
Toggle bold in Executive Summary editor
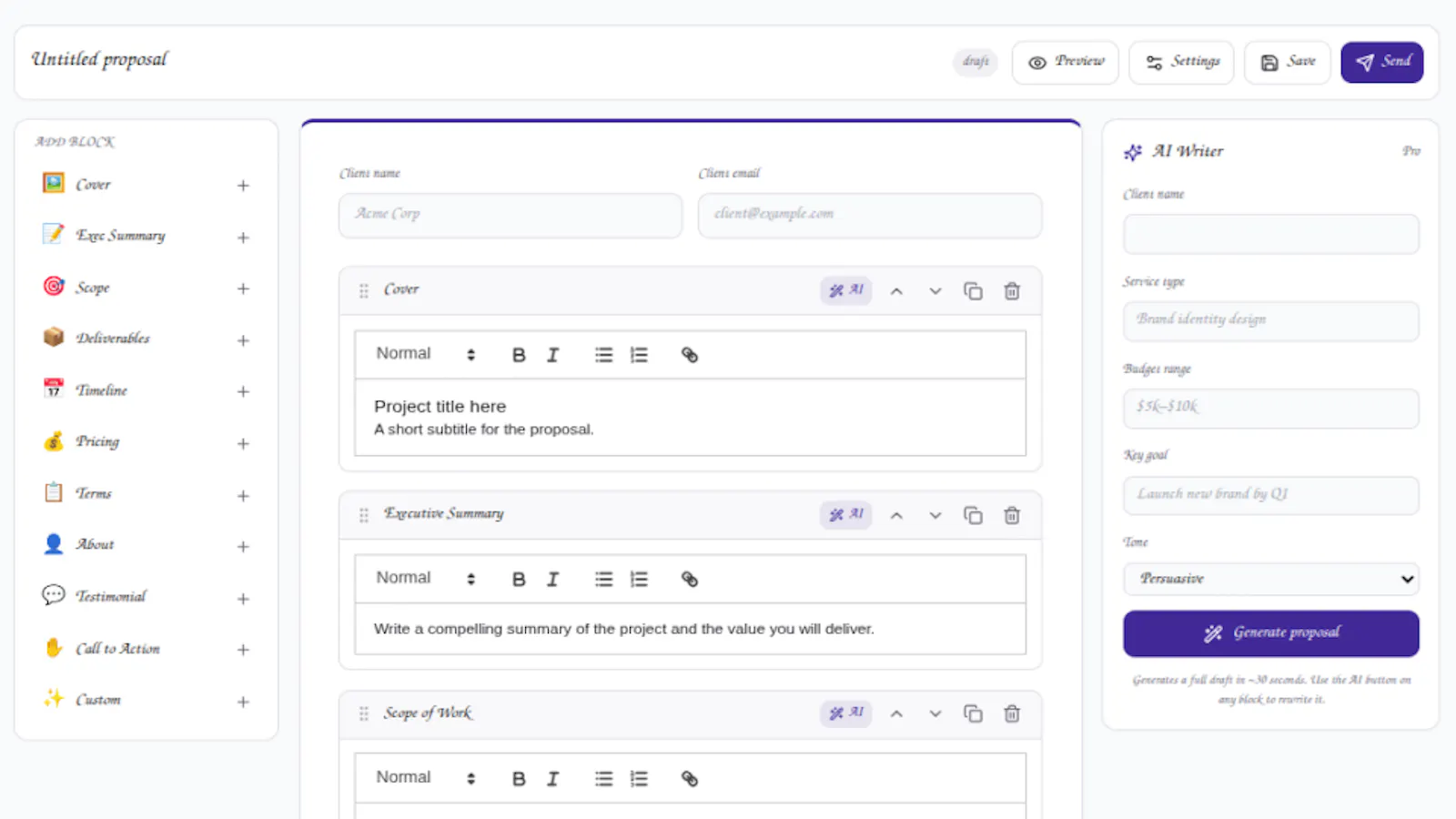coord(519,580)
